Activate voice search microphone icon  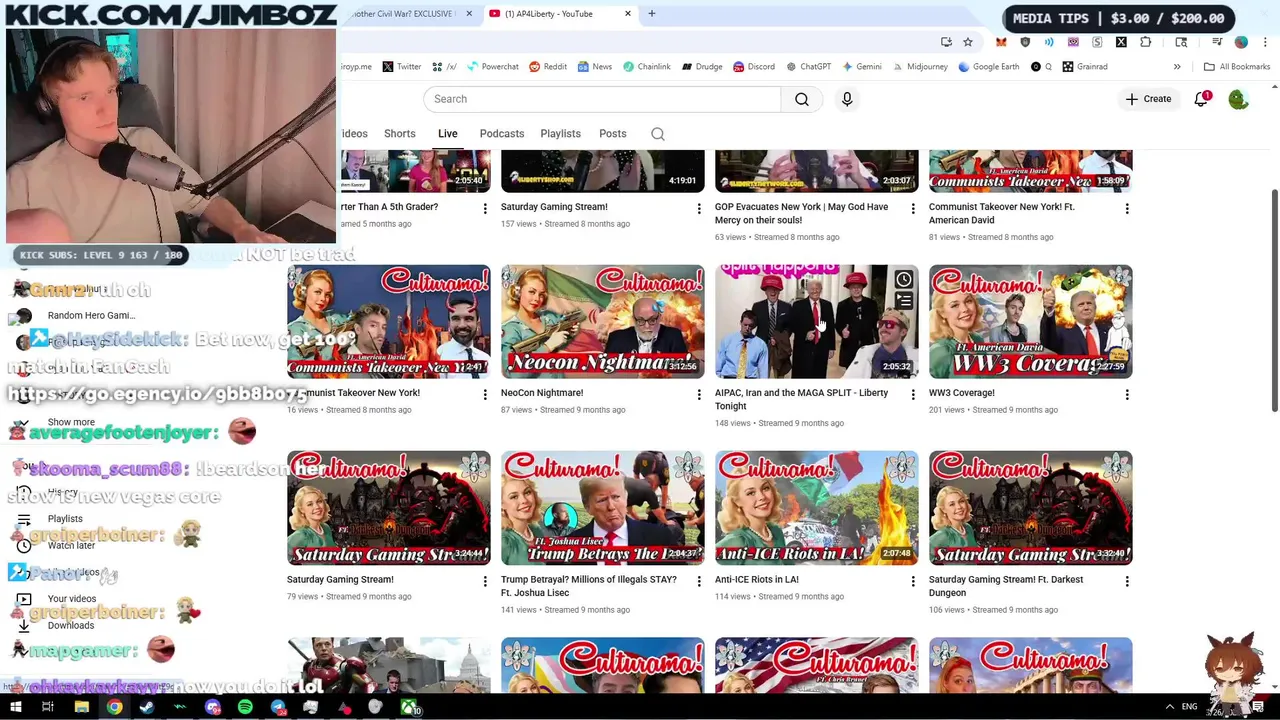(x=847, y=99)
